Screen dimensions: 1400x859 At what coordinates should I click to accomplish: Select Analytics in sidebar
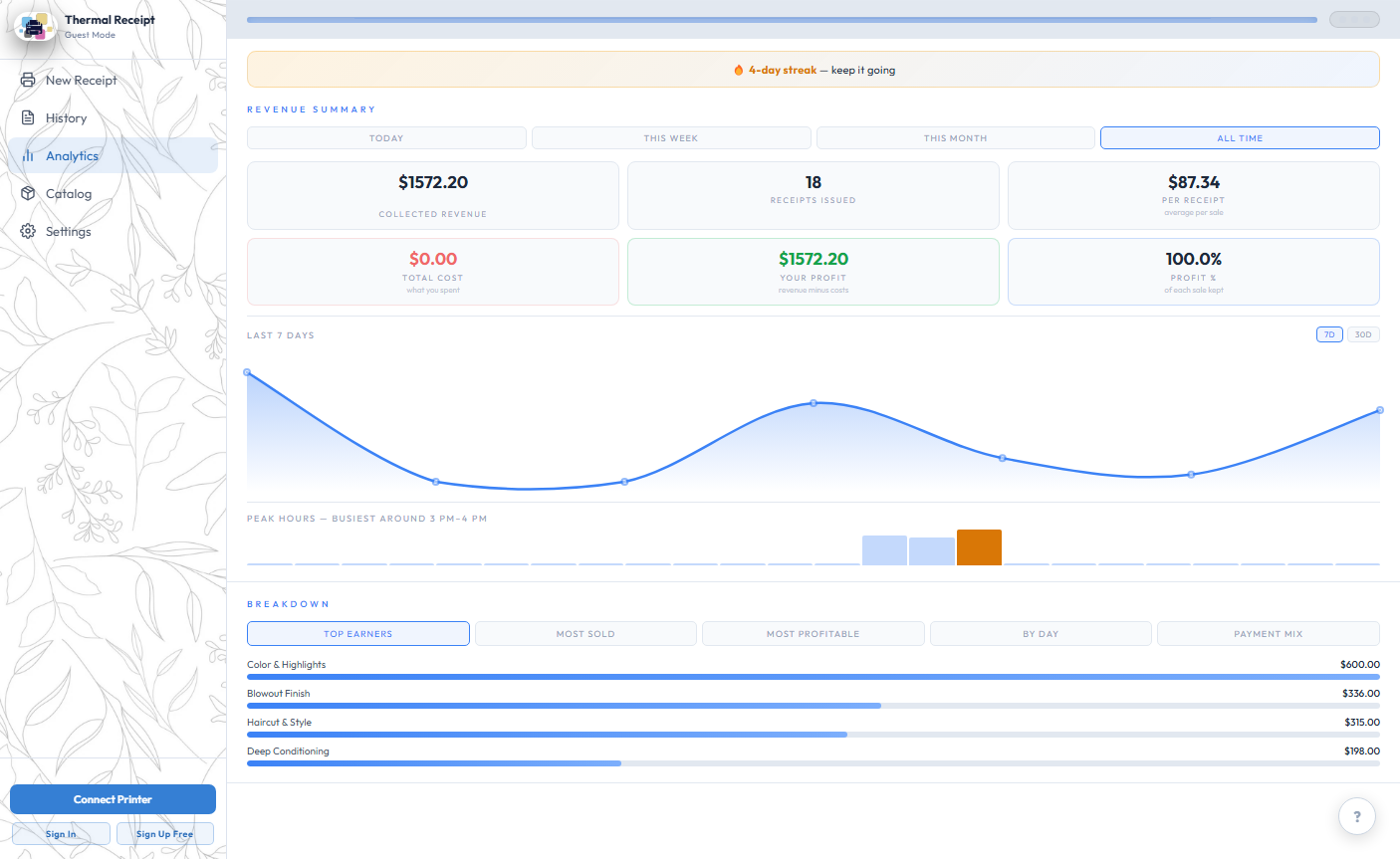[113, 155]
